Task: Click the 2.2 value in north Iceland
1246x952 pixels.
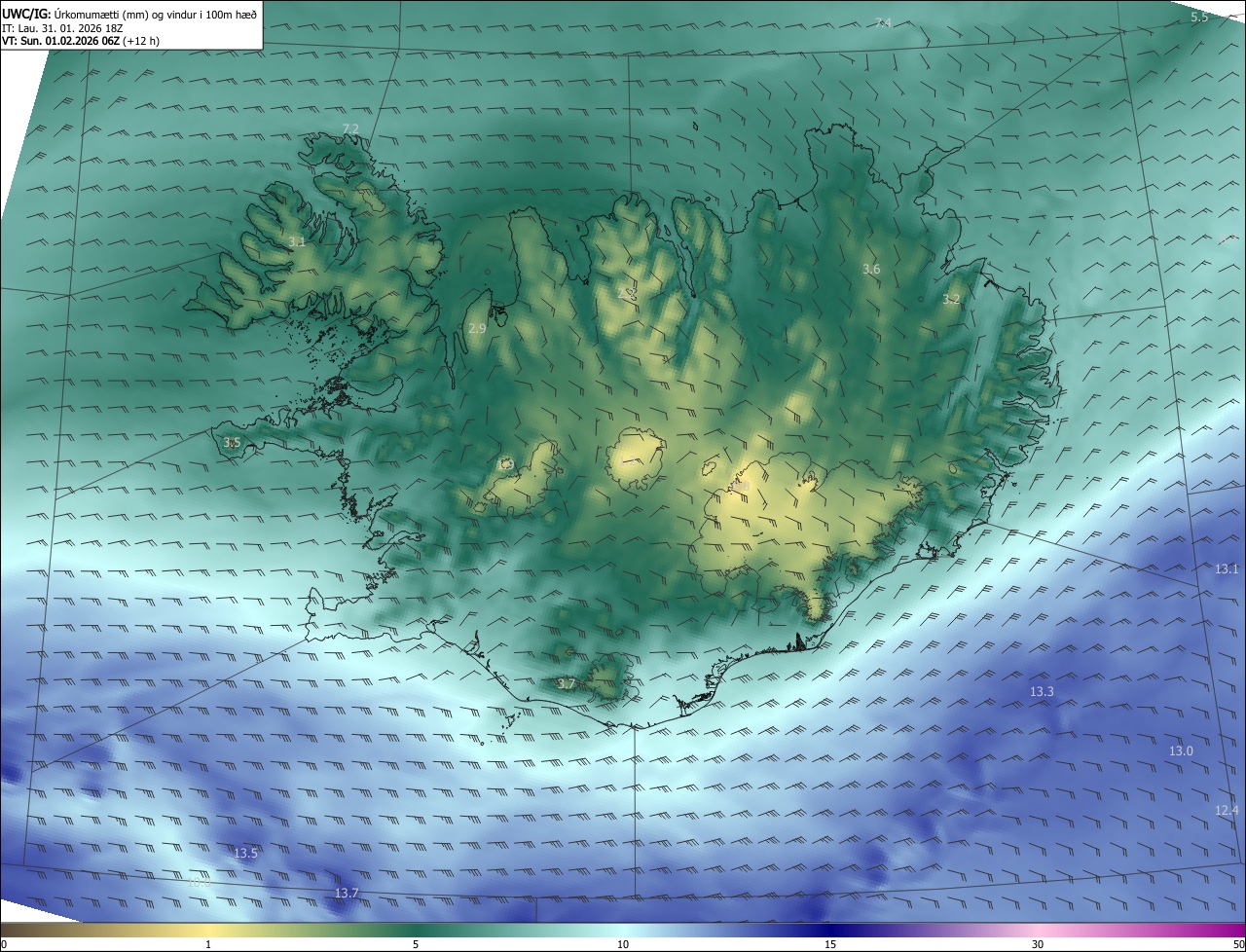Action: pos(626,292)
